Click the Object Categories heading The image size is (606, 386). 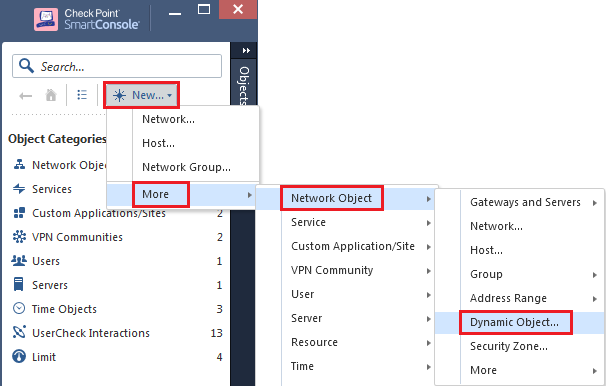pyautogui.click(x=57, y=139)
